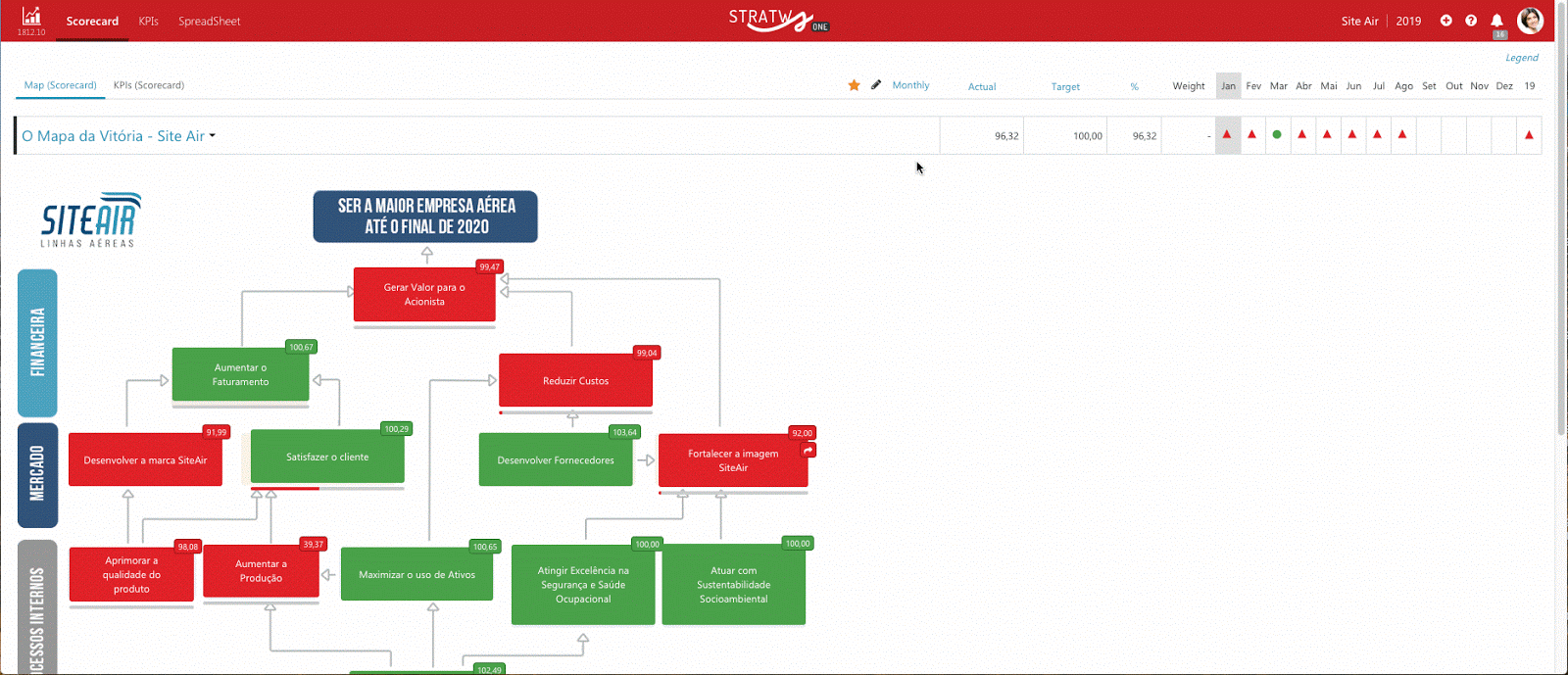Click the Jun red triangle indicator
Screen dimensions: 1568x675
coord(1352,134)
